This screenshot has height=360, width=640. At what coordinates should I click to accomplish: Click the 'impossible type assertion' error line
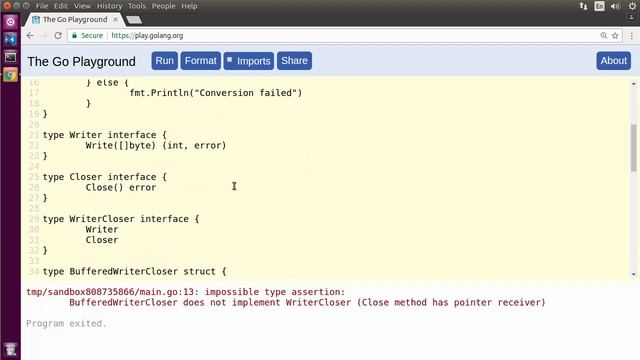point(186,292)
